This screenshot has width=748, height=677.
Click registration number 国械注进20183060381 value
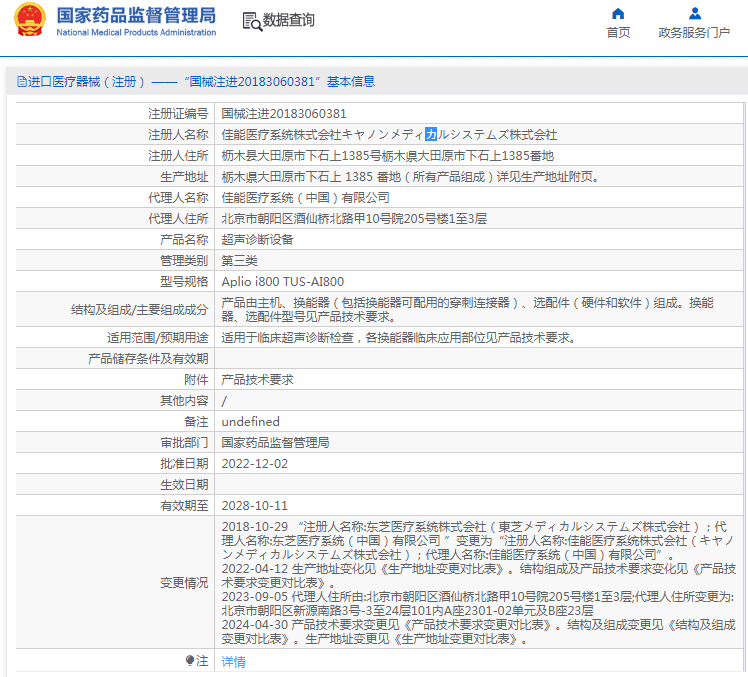[284, 114]
